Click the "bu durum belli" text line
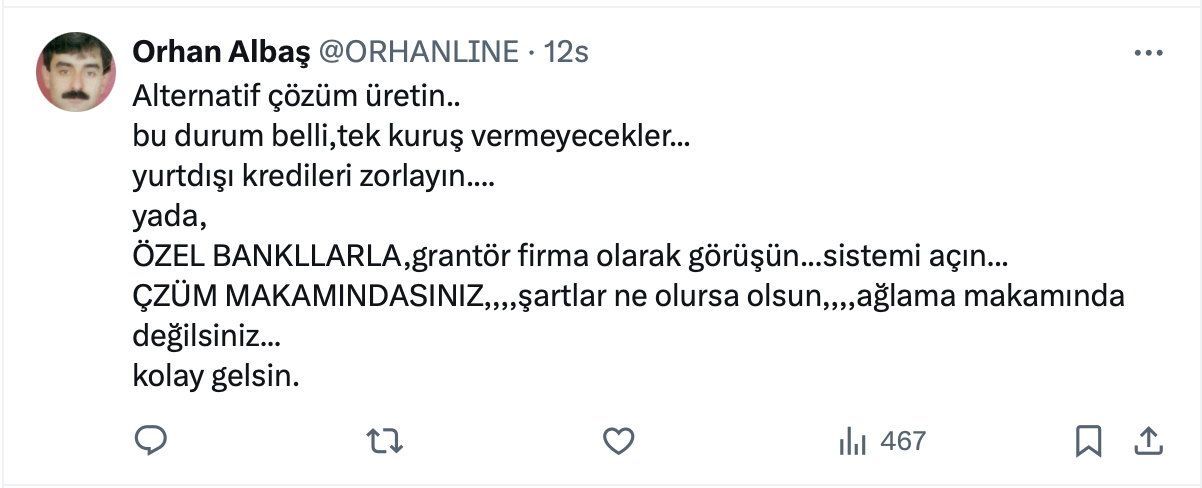 click(411, 139)
